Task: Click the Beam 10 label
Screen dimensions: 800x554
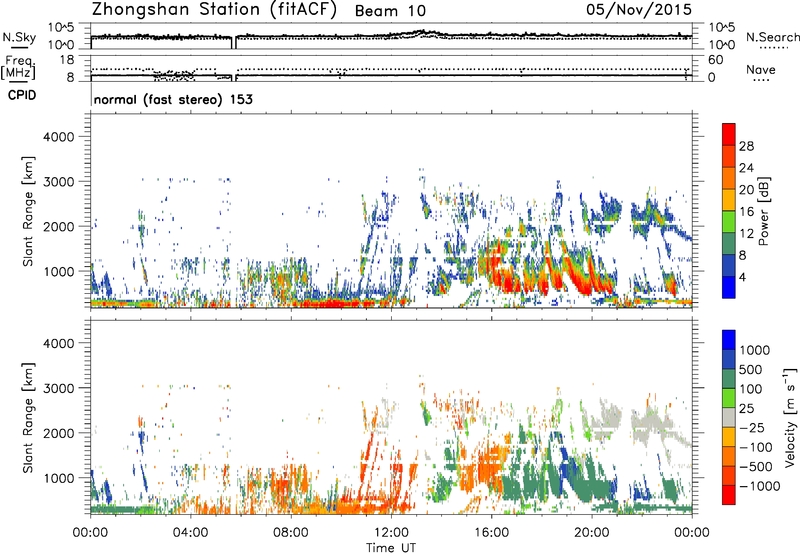Action: pos(390,11)
